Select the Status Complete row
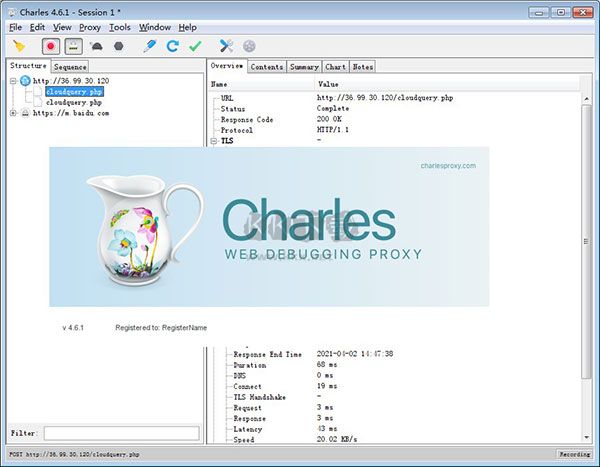 tap(394, 109)
